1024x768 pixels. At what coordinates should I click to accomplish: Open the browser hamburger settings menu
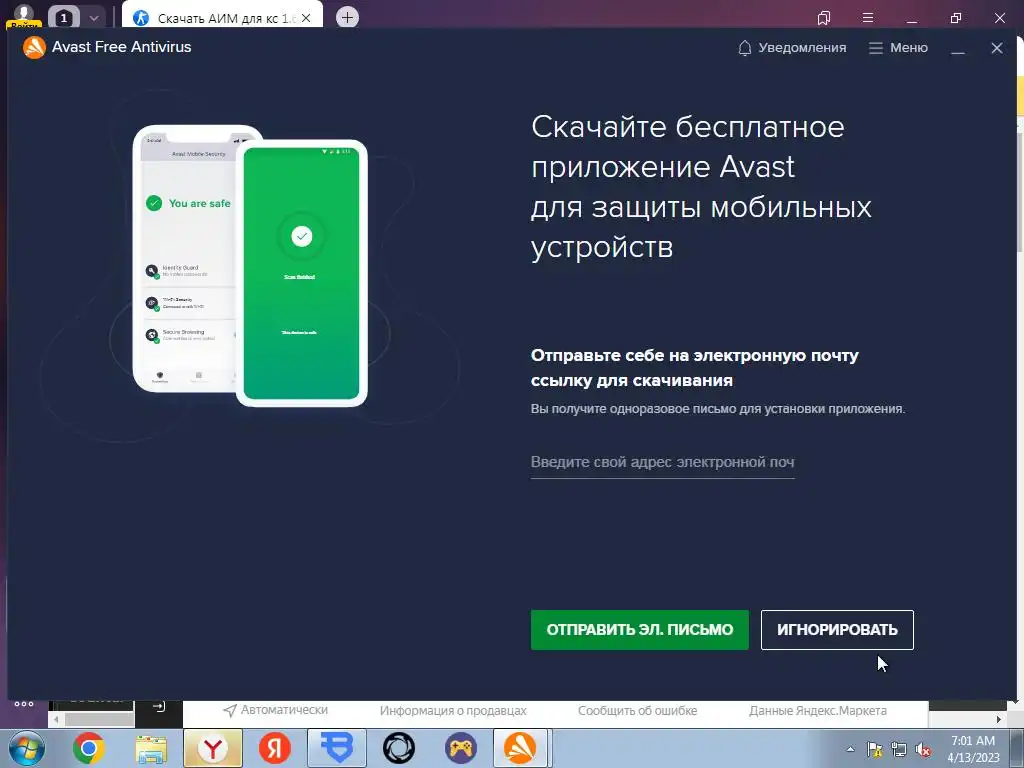coord(868,18)
